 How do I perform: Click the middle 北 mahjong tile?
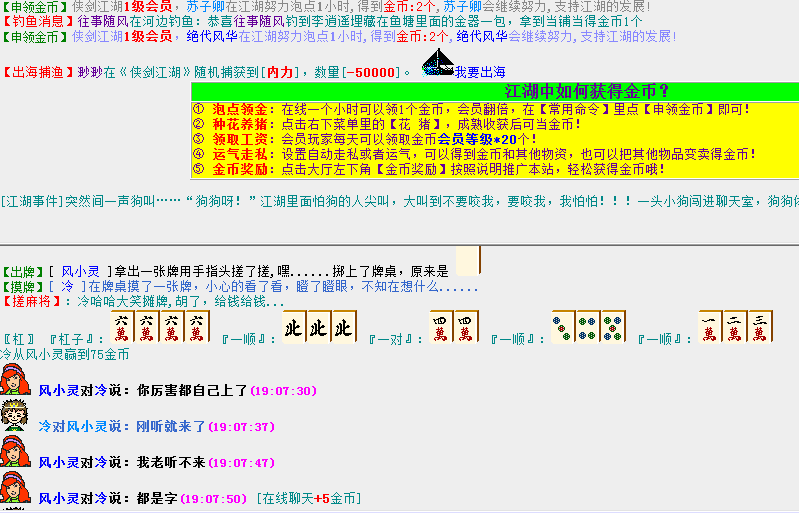(x=319, y=326)
